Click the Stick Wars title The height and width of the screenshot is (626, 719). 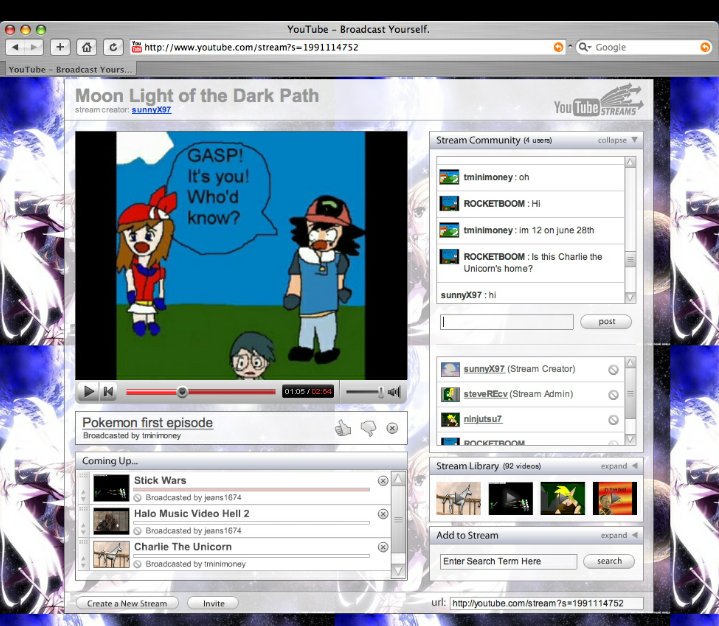pyautogui.click(x=160, y=480)
